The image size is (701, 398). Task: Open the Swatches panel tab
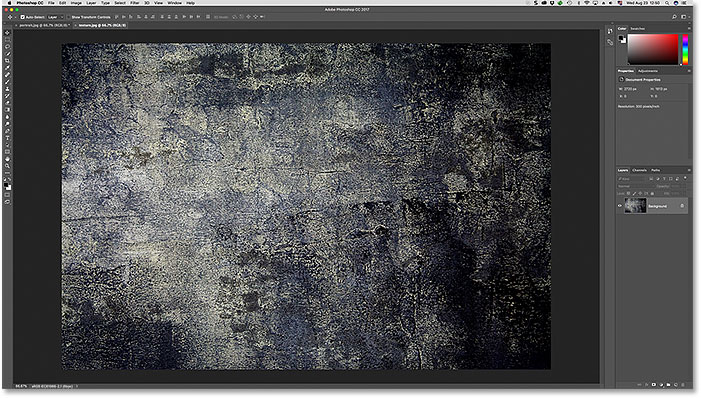tap(638, 29)
